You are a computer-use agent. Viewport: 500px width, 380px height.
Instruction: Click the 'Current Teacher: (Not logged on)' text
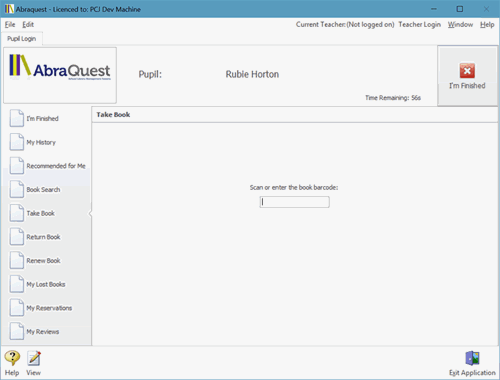pos(345,24)
